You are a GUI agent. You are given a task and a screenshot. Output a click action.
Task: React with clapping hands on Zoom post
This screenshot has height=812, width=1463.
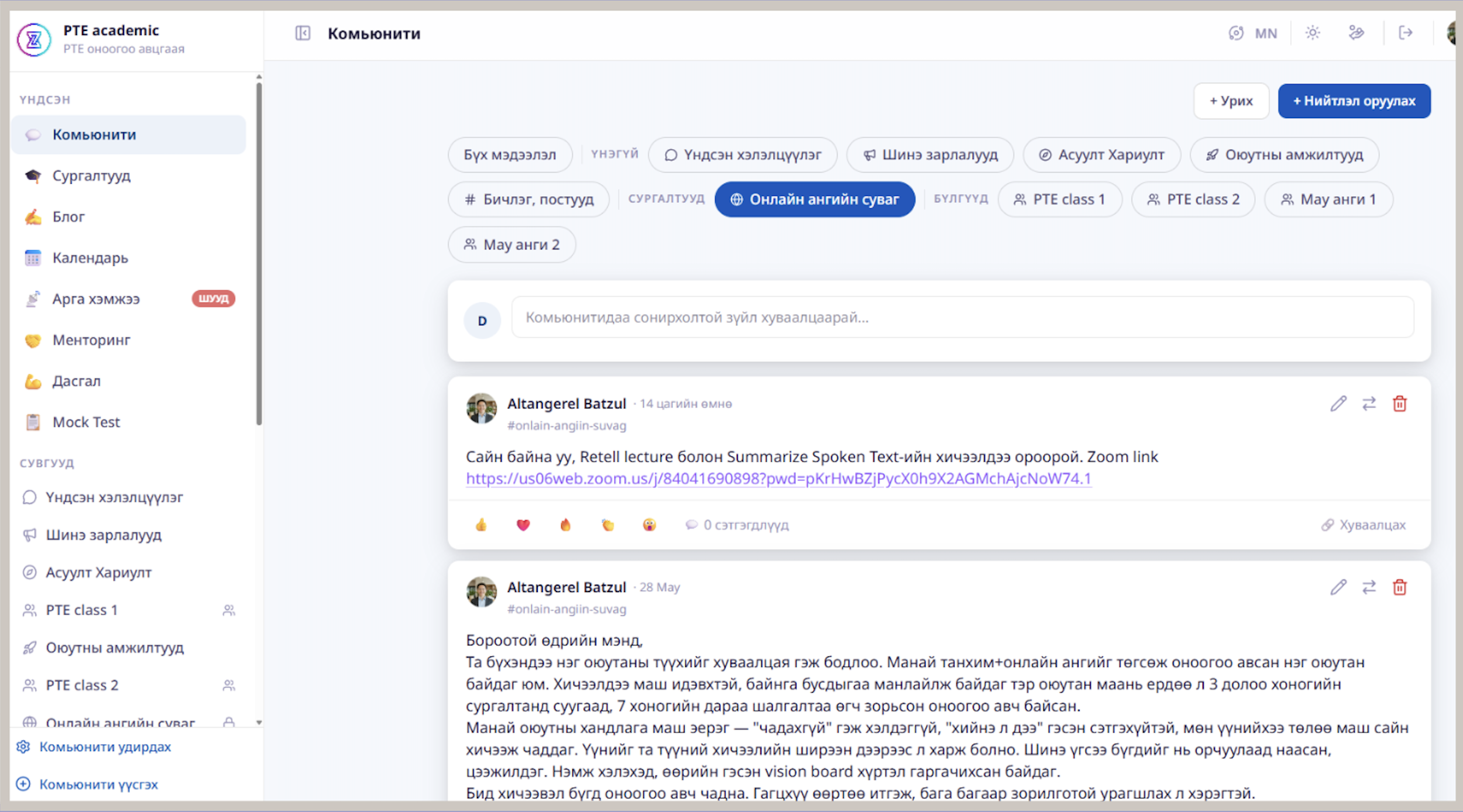tap(608, 525)
